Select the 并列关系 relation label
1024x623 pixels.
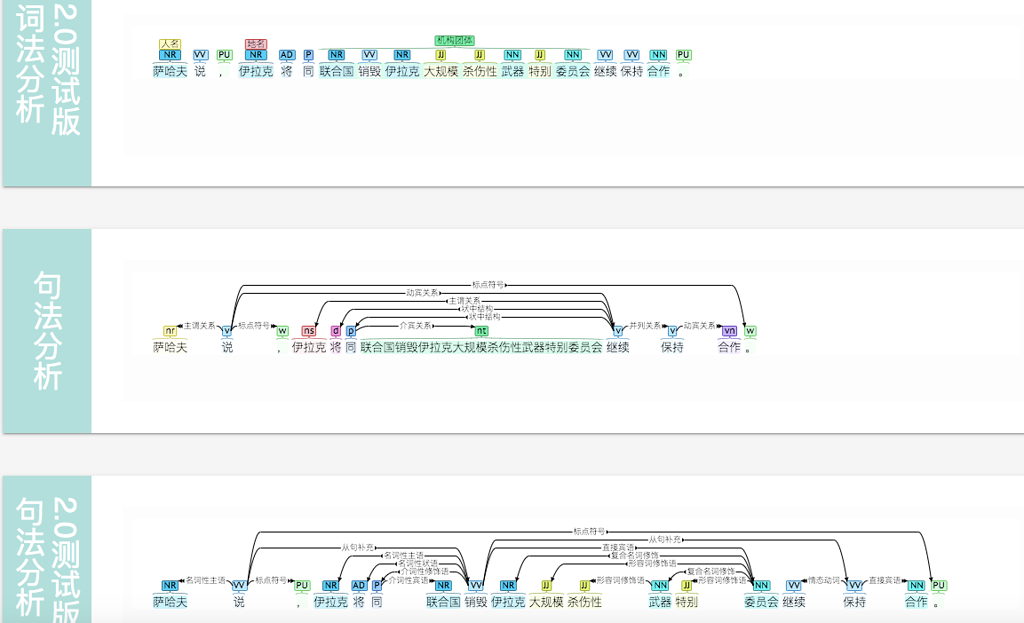645,325
